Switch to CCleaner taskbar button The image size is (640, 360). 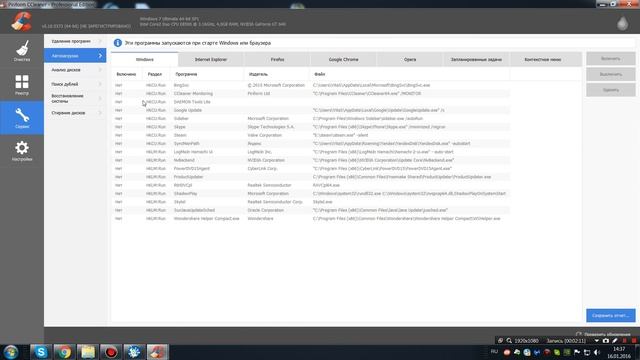[157, 352]
